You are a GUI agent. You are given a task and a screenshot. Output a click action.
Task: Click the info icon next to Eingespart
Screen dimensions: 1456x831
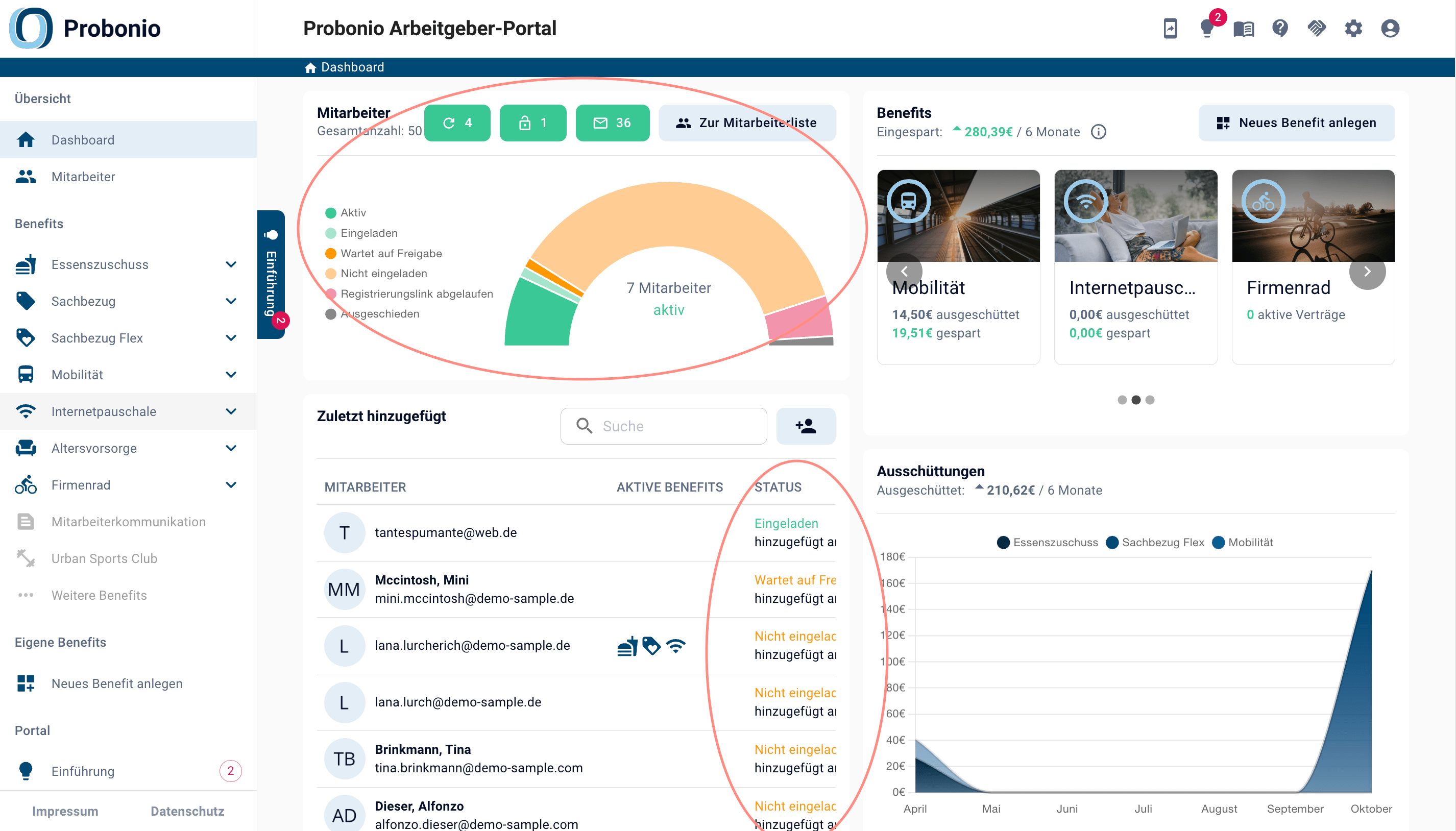[x=1098, y=132]
